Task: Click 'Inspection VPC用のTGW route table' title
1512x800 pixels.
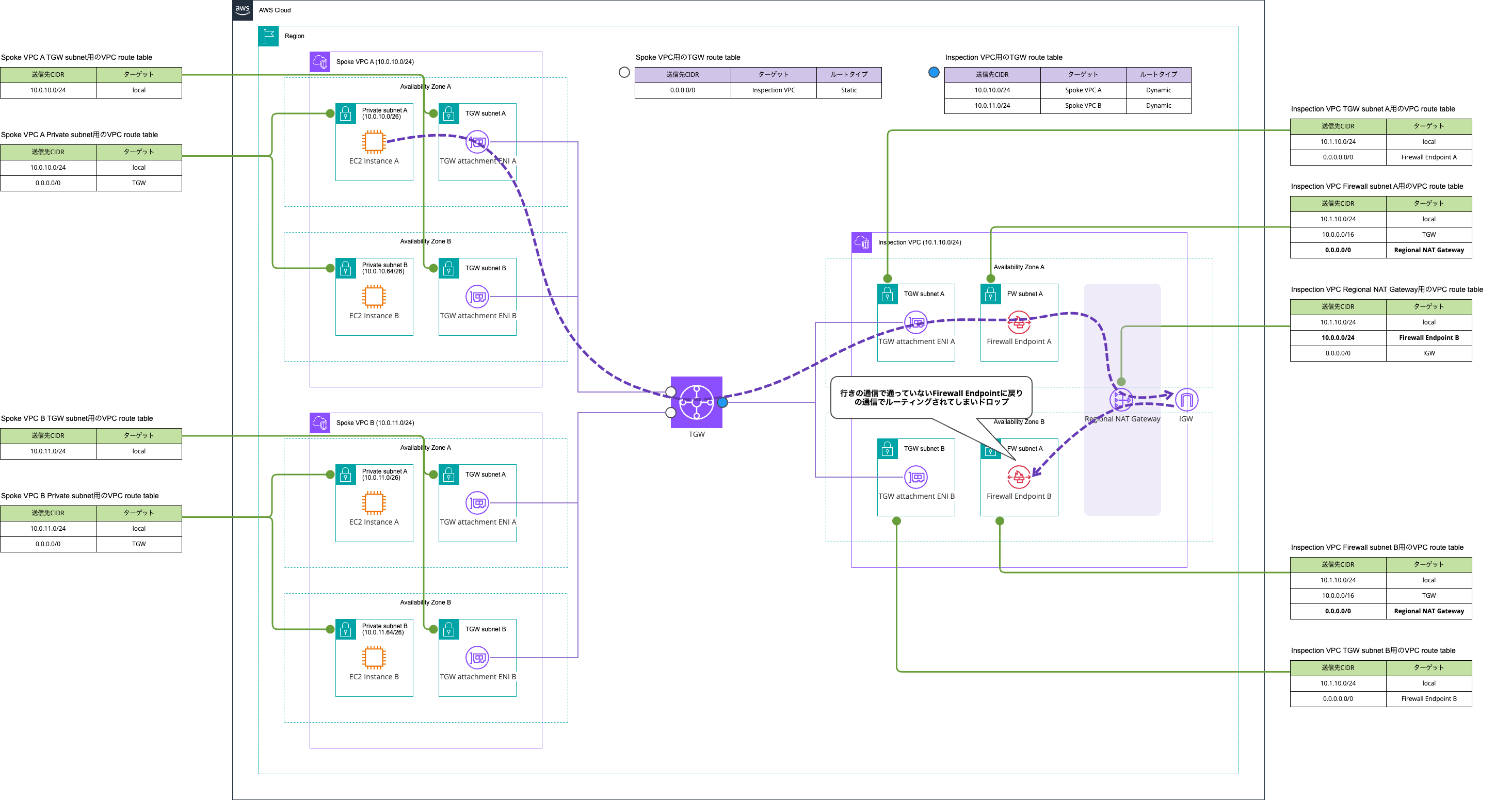Action: tap(1004, 57)
